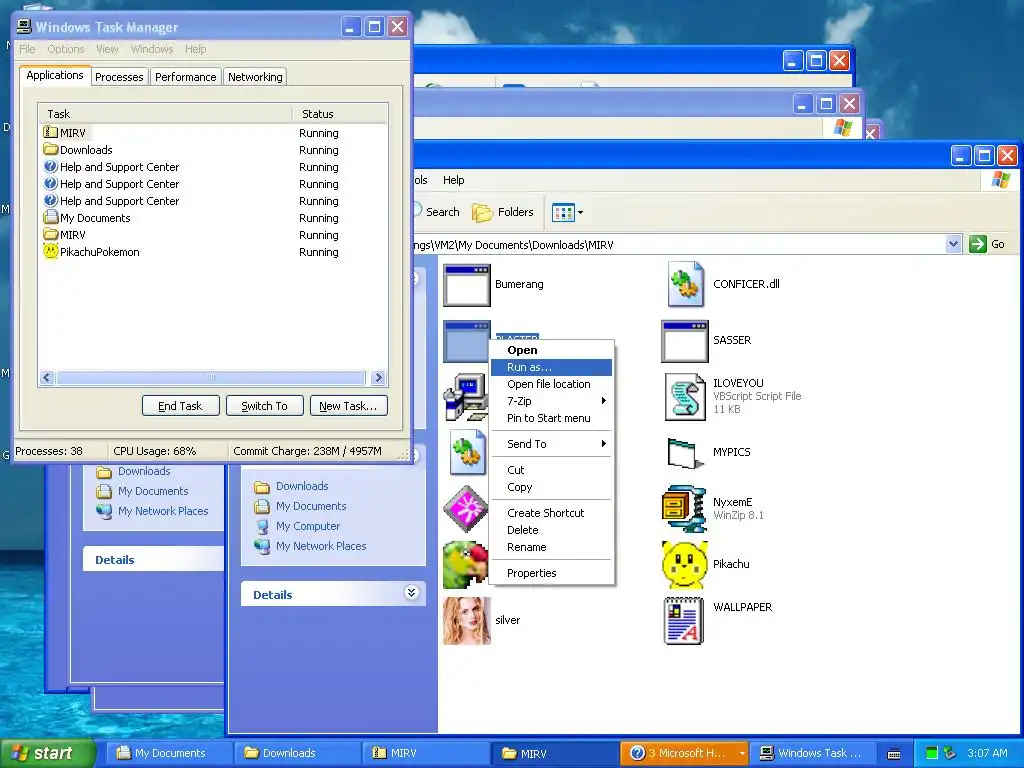The width and height of the screenshot is (1024, 768).
Task: Click the Task column header
Action: click(x=165, y=114)
